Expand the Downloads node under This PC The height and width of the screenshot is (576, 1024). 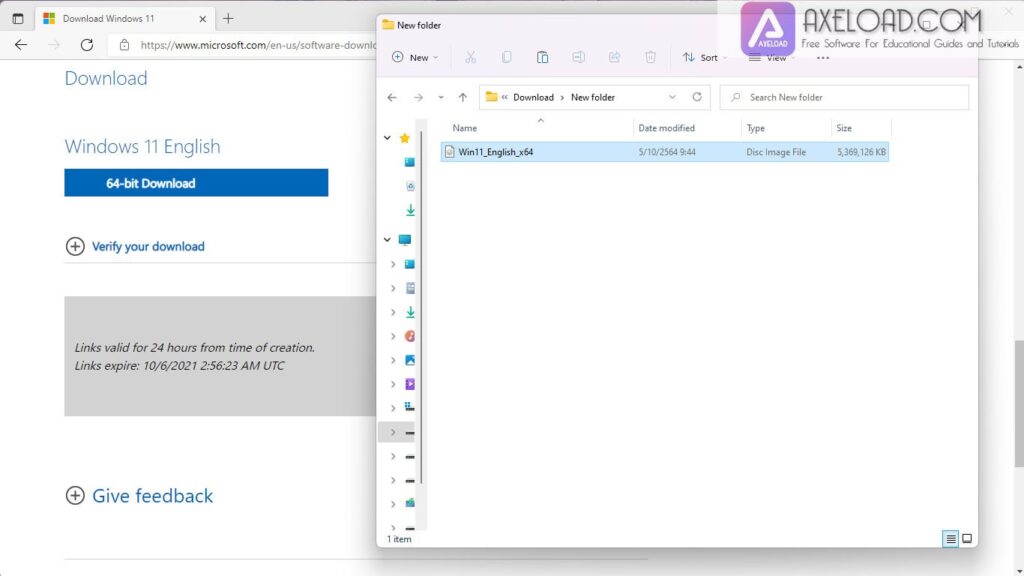click(393, 312)
